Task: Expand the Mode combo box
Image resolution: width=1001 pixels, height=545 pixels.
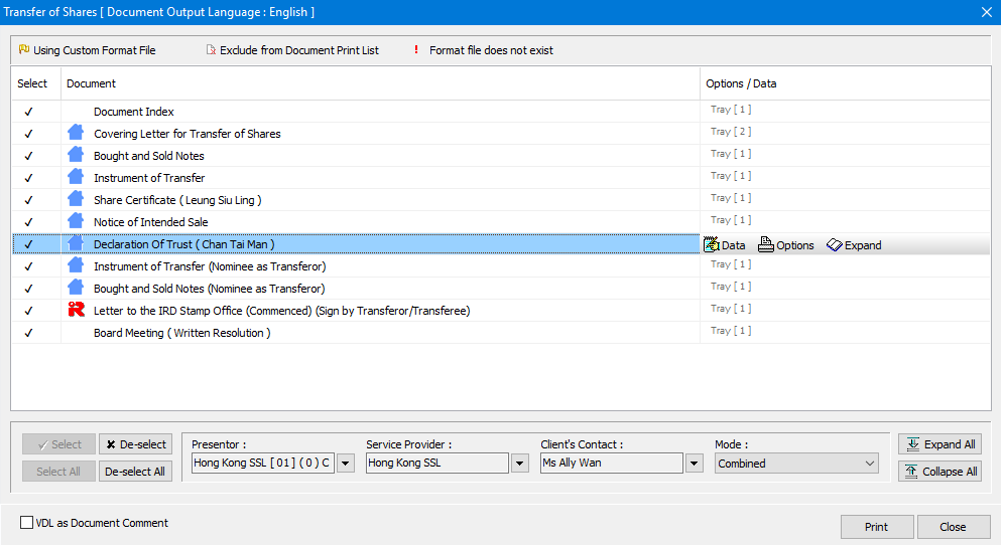Action: pos(869,463)
